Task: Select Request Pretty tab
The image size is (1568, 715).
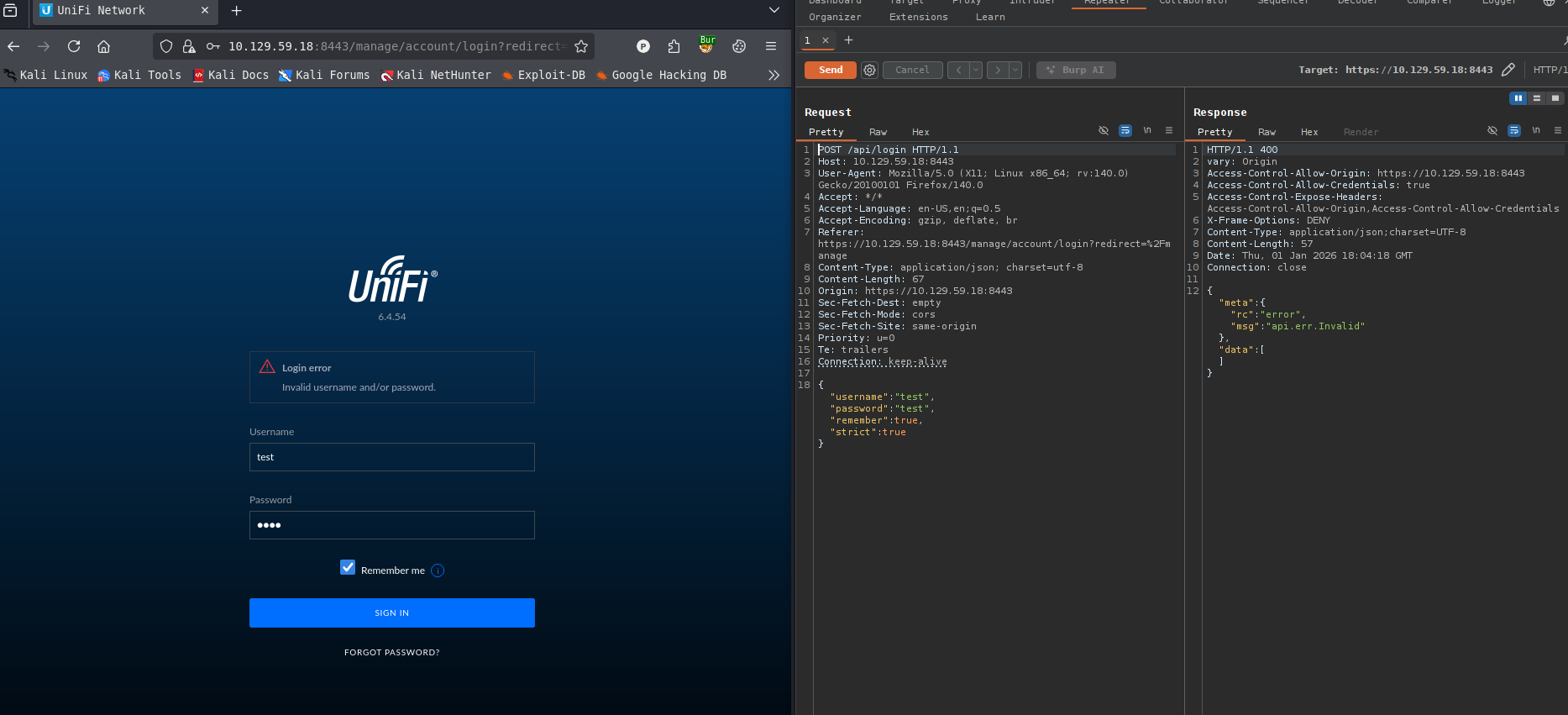Action: click(x=826, y=132)
